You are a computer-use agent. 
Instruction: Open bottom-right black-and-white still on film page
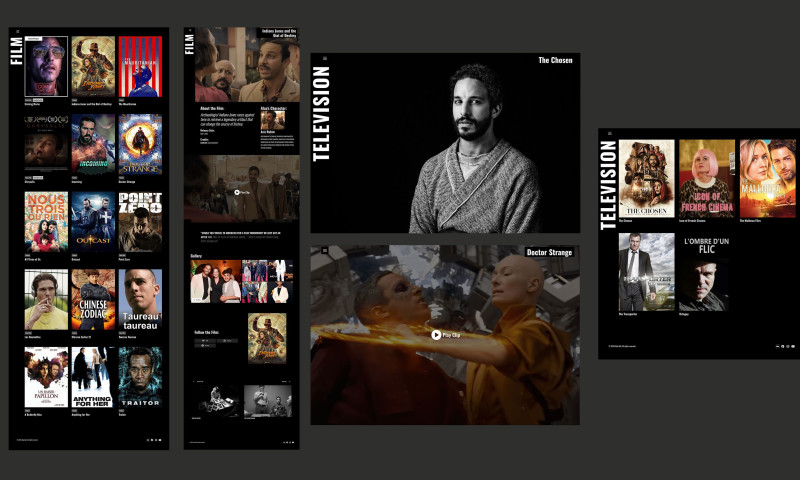click(x=268, y=401)
